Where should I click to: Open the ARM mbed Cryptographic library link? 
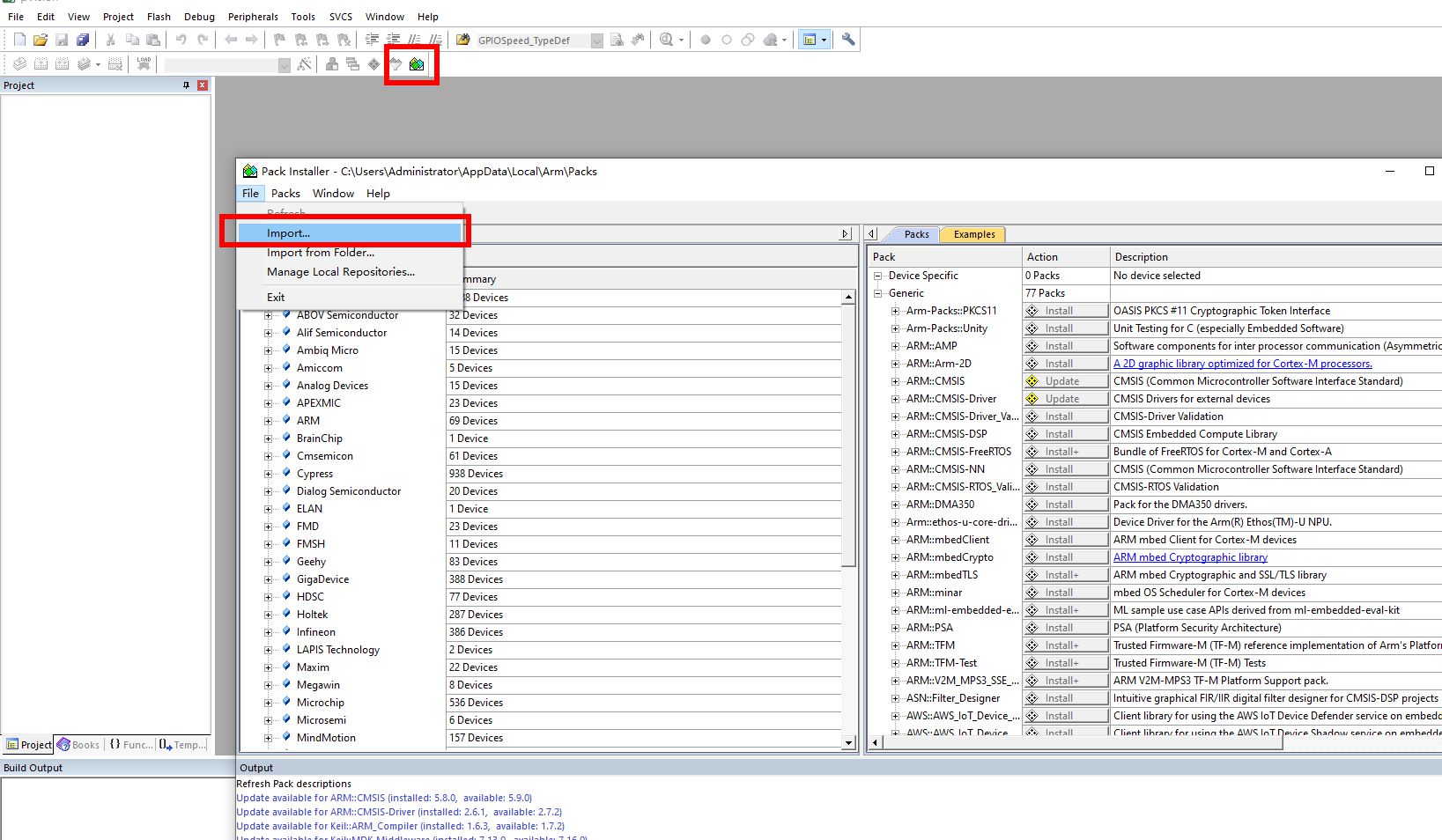pyautogui.click(x=1190, y=557)
